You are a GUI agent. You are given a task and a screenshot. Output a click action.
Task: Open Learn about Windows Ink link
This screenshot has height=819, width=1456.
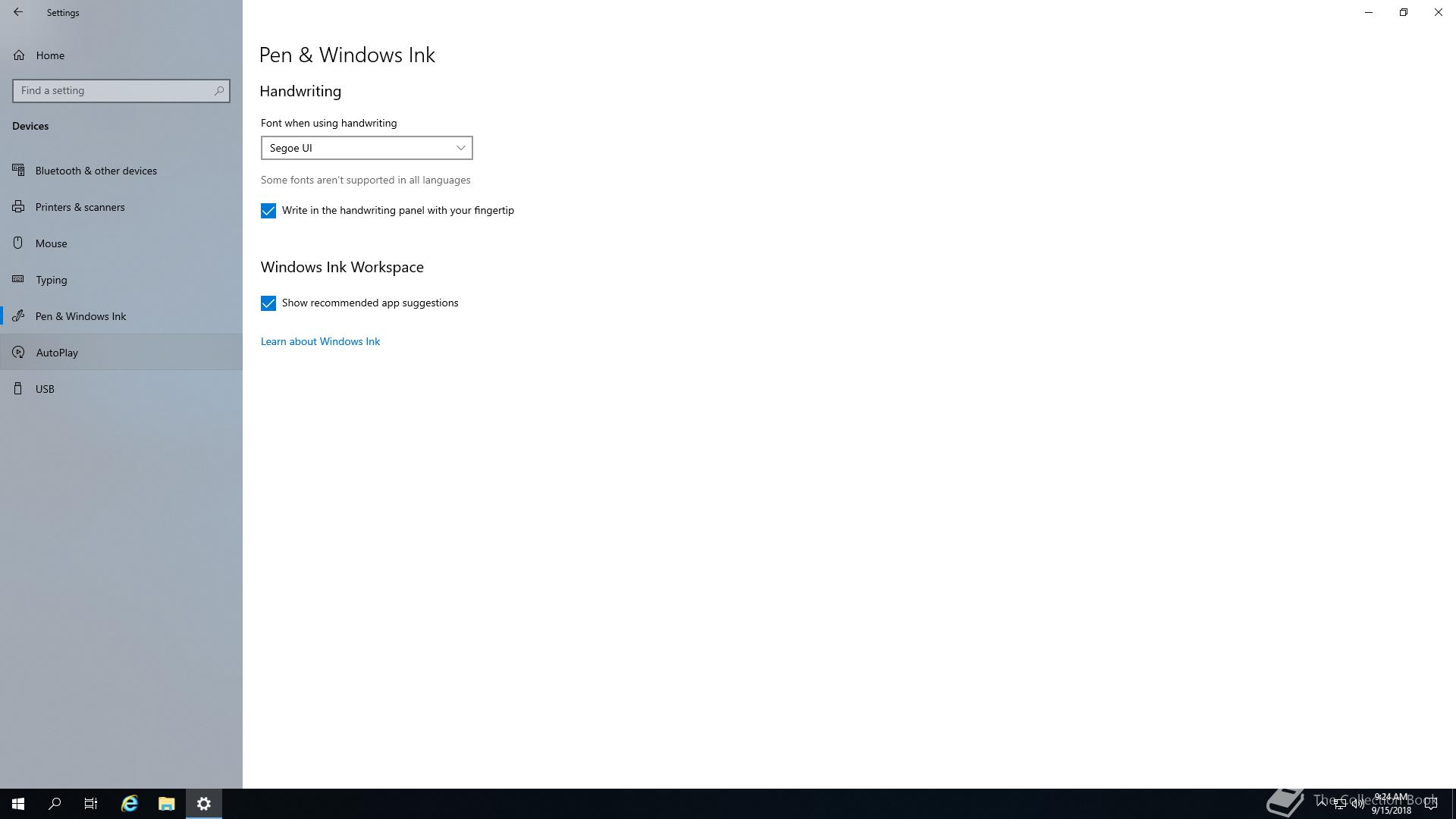tap(320, 341)
